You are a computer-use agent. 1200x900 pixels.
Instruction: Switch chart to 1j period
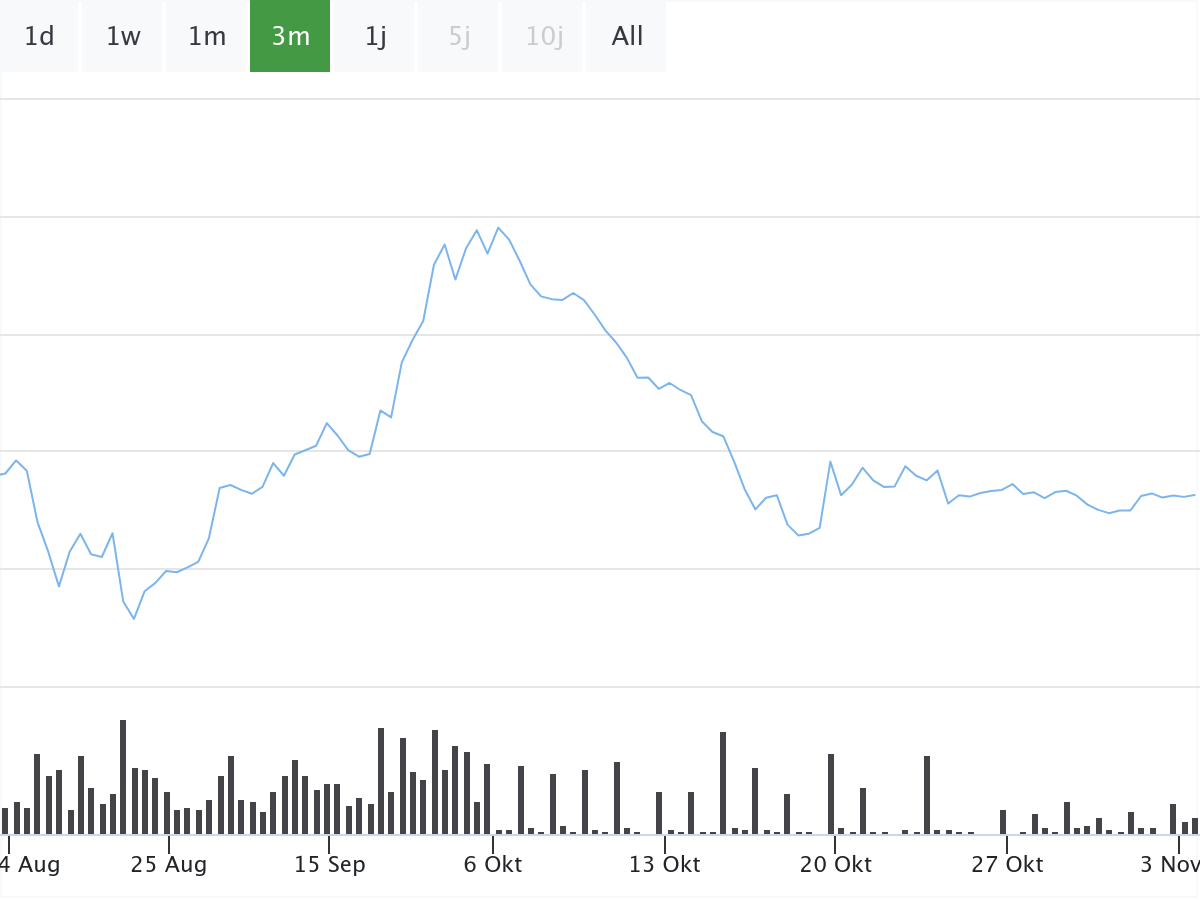[375, 37]
